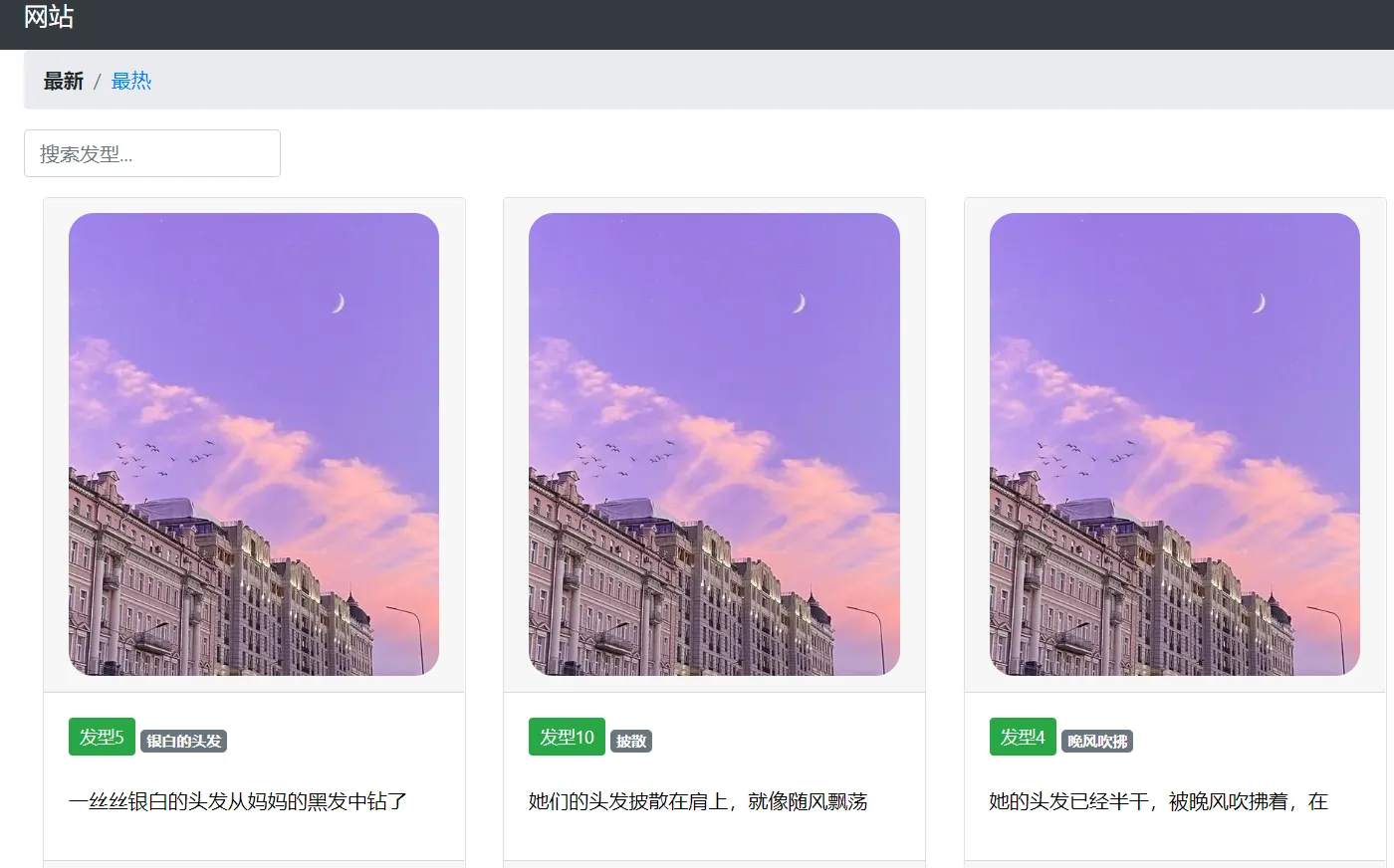Select the 银白的头发 tag
This screenshot has height=868, width=1394.
(183, 740)
